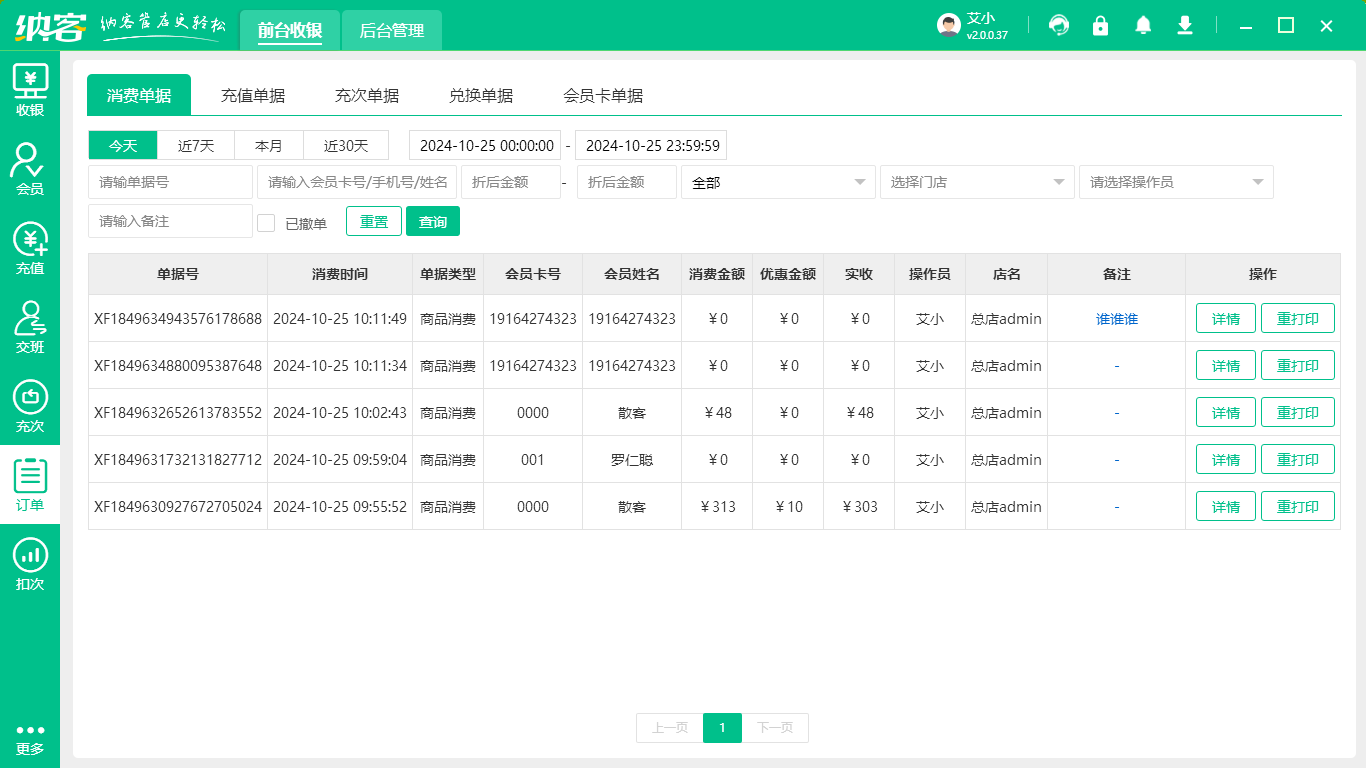
Task: Click 重打印 for the 09:55:52 order
Action: pyautogui.click(x=1298, y=507)
